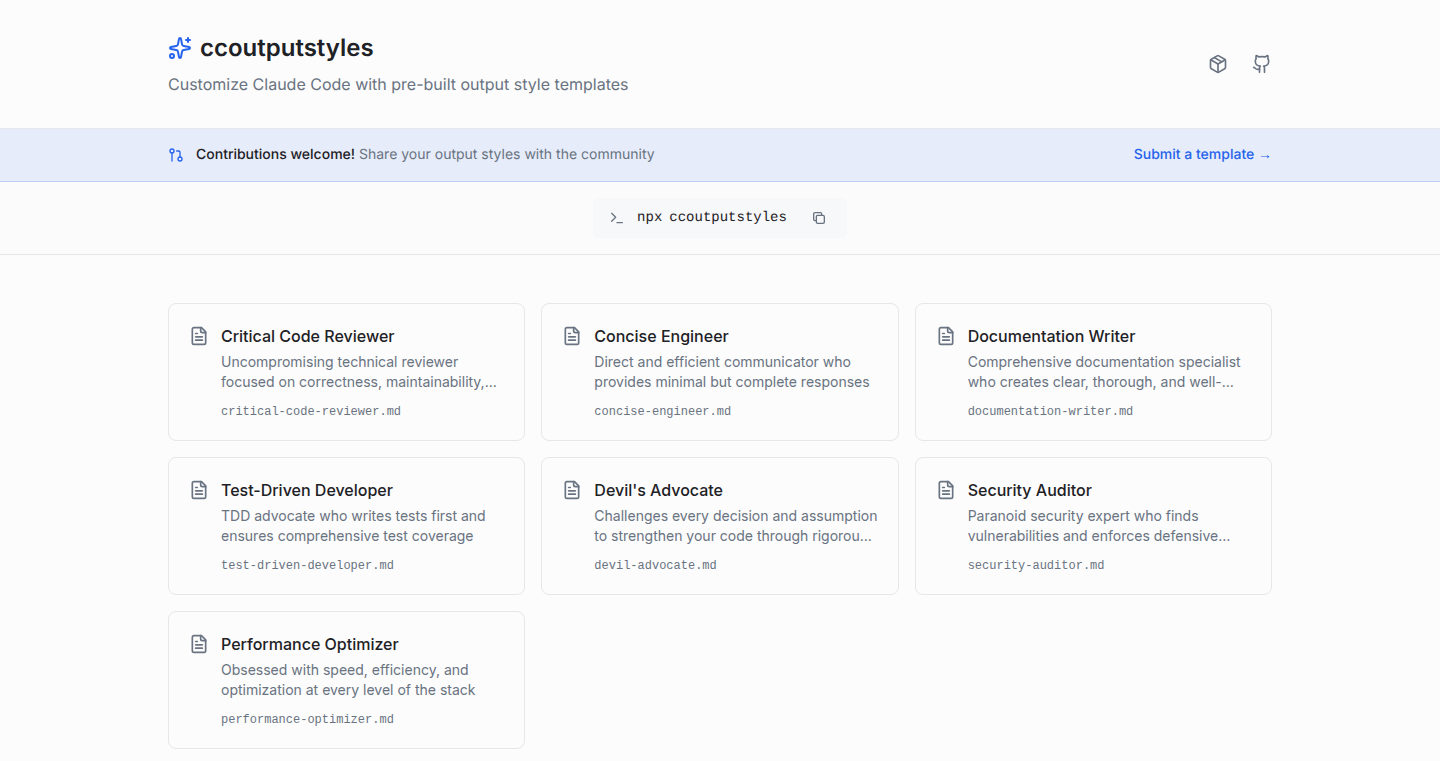Click the ccoutputstyles site title
This screenshot has height=761, width=1440.
pos(287,48)
